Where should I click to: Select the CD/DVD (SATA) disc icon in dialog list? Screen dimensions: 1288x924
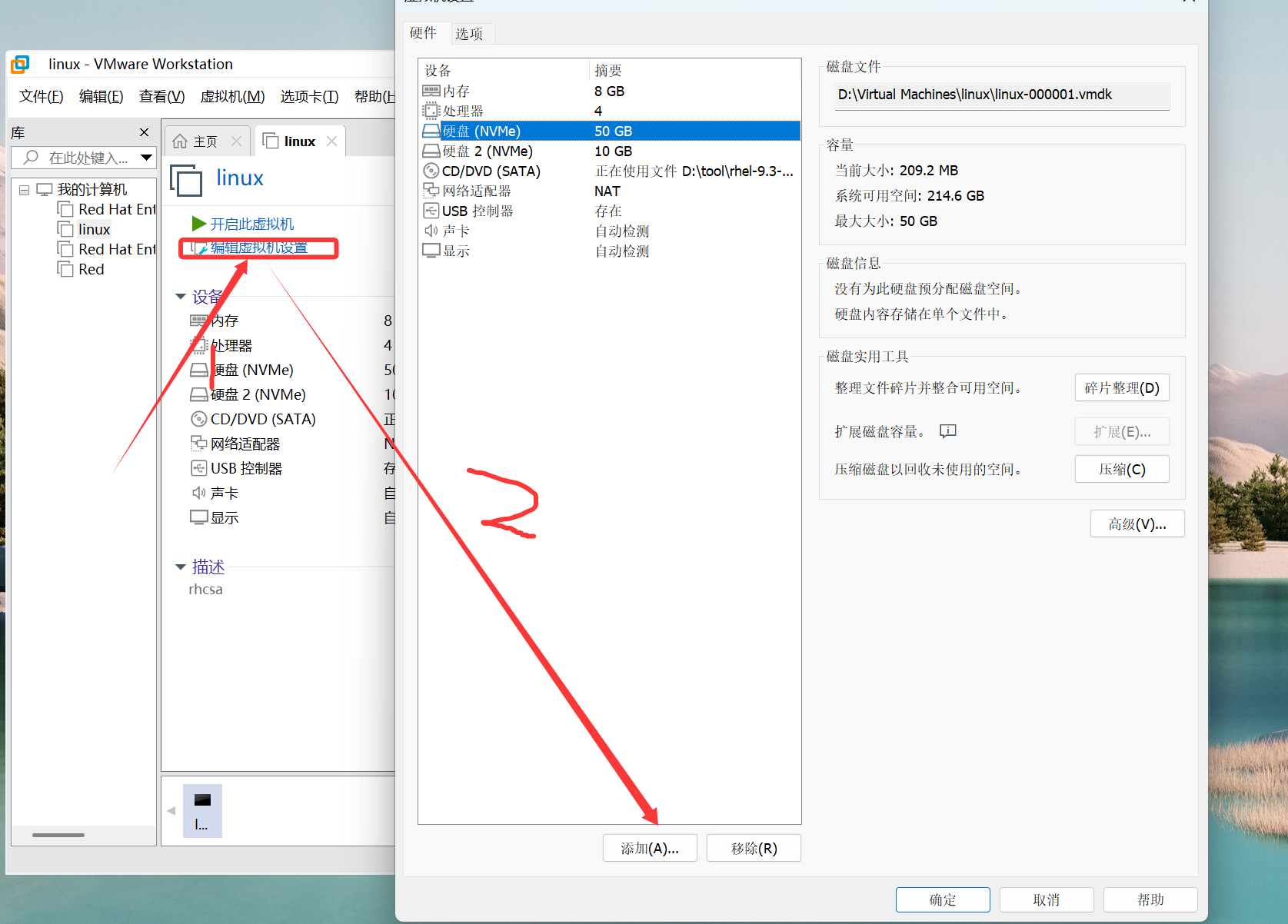click(x=431, y=171)
